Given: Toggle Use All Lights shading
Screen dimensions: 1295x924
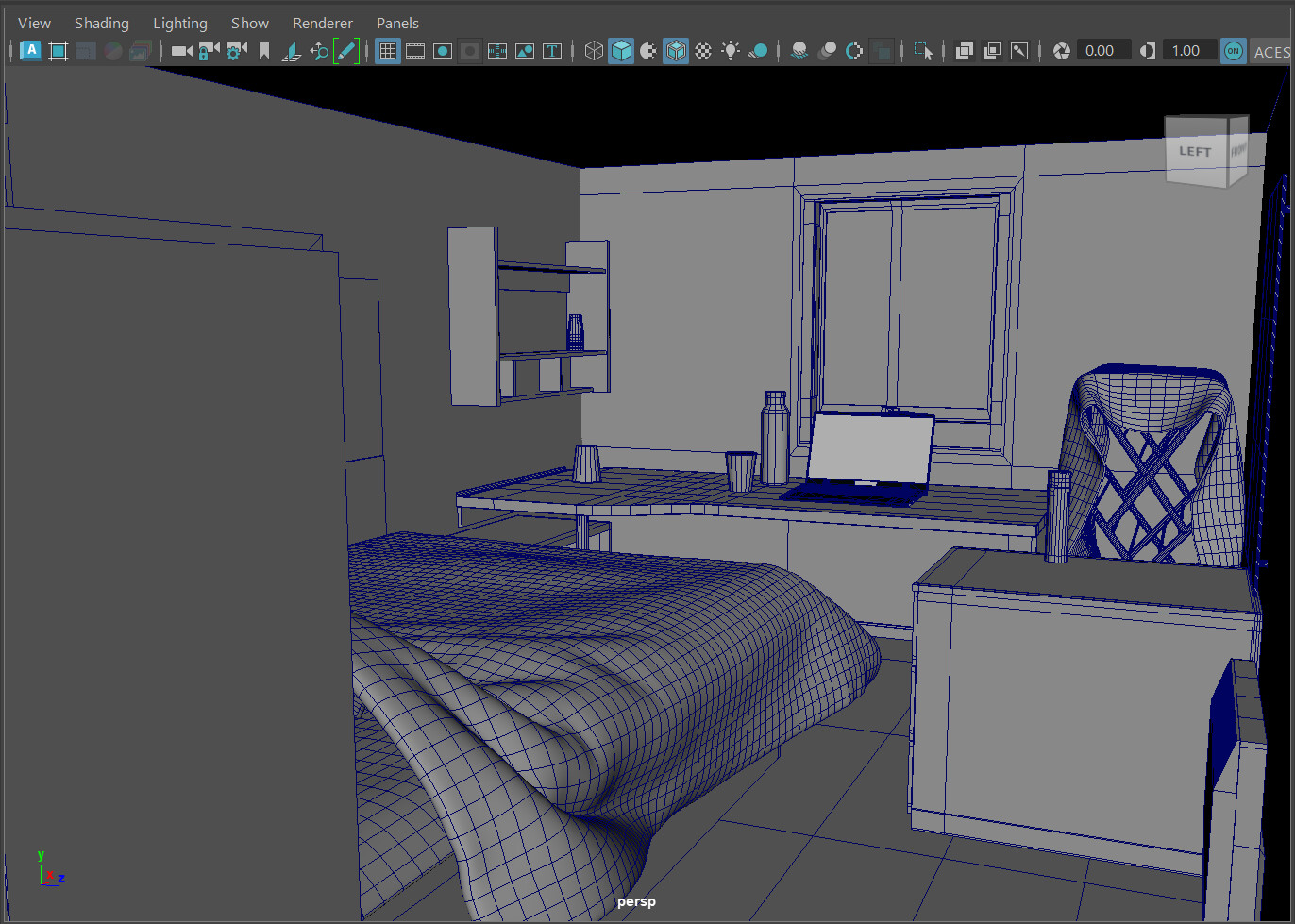Looking at the screenshot, I should pyautogui.click(x=731, y=51).
